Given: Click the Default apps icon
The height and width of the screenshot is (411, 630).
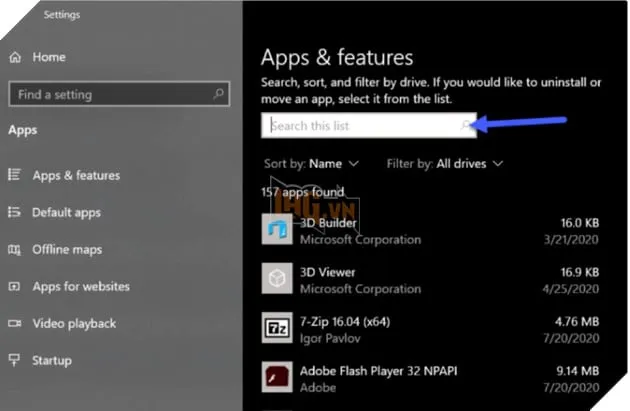Looking at the screenshot, I should click(15, 212).
